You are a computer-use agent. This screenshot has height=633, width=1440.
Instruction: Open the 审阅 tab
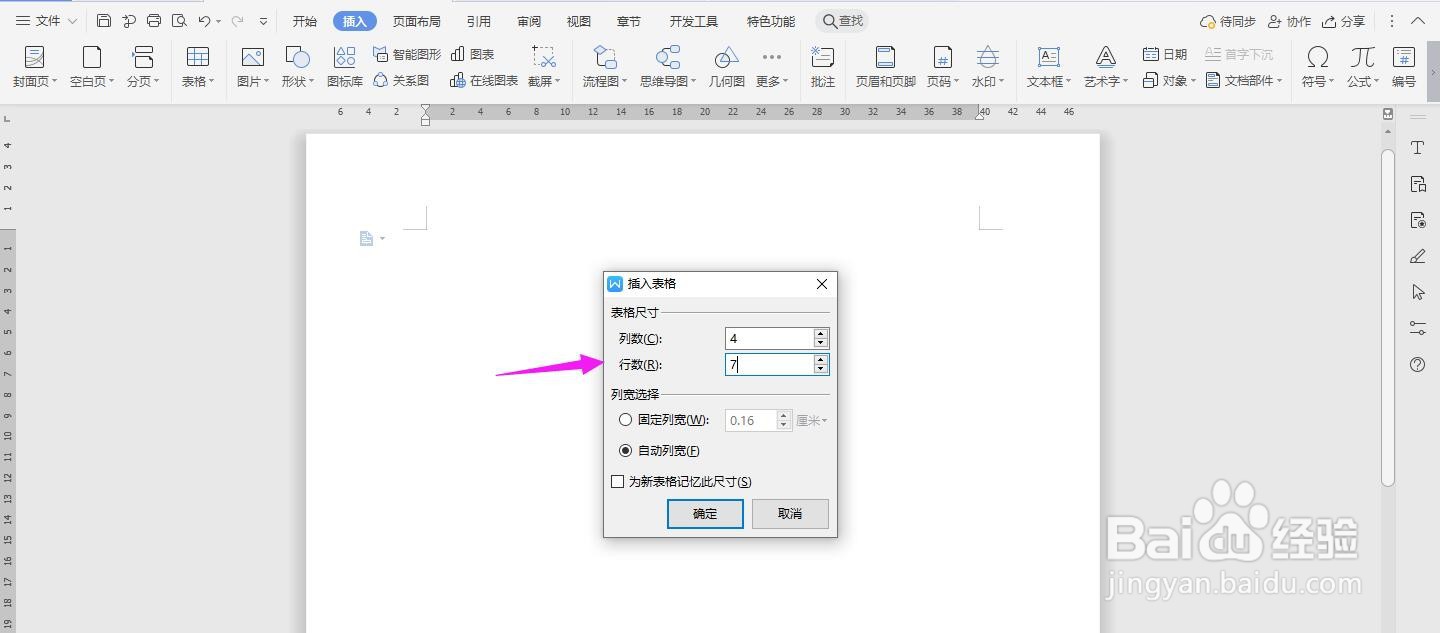click(530, 21)
